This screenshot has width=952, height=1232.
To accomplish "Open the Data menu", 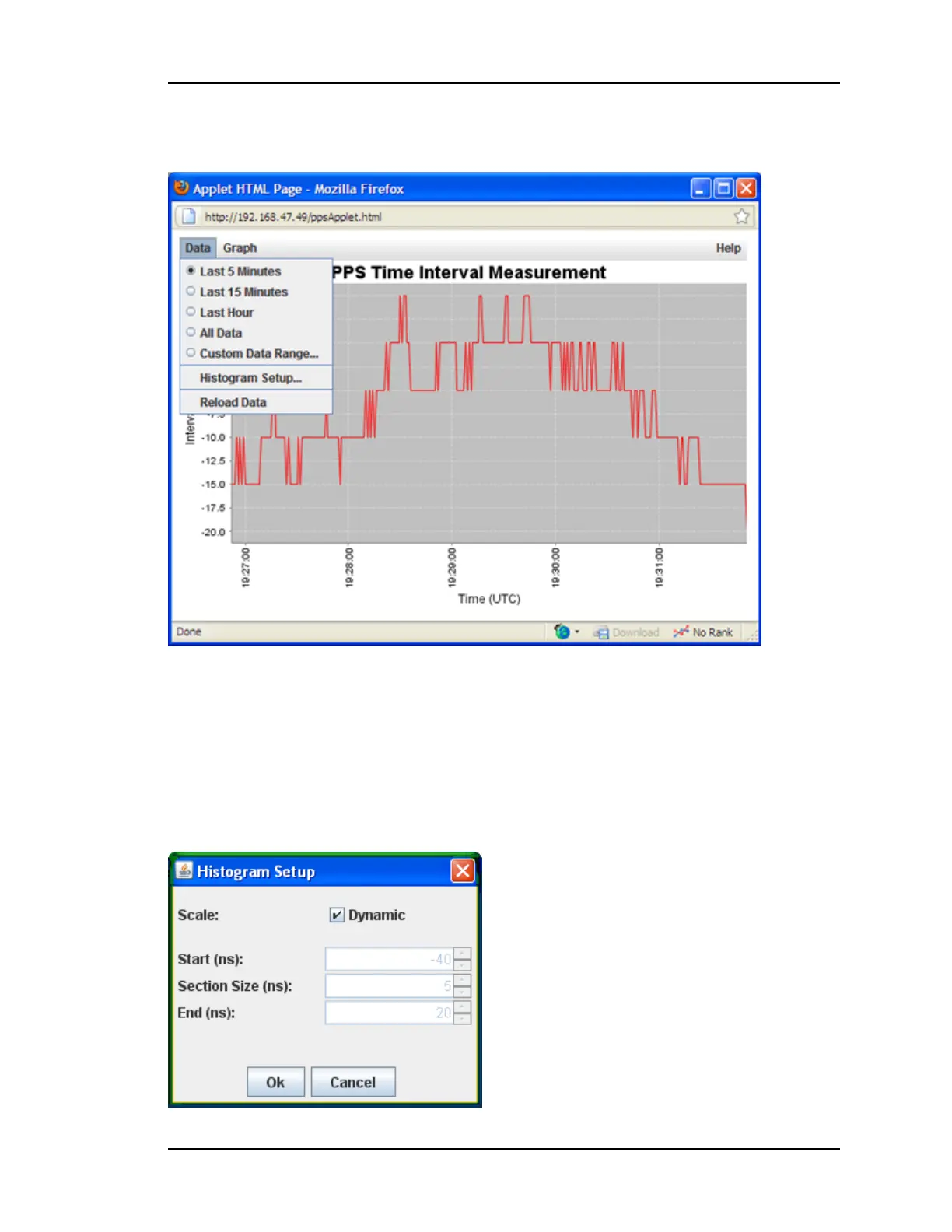I will pyautogui.click(x=198, y=248).
